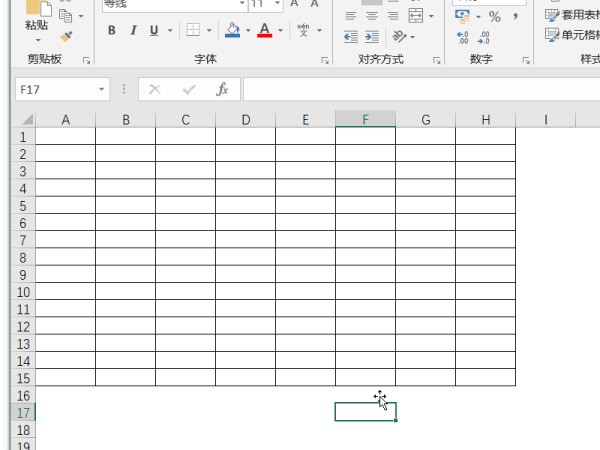Select column H header
This screenshot has height=450, width=600.
(x=486, y=120)
